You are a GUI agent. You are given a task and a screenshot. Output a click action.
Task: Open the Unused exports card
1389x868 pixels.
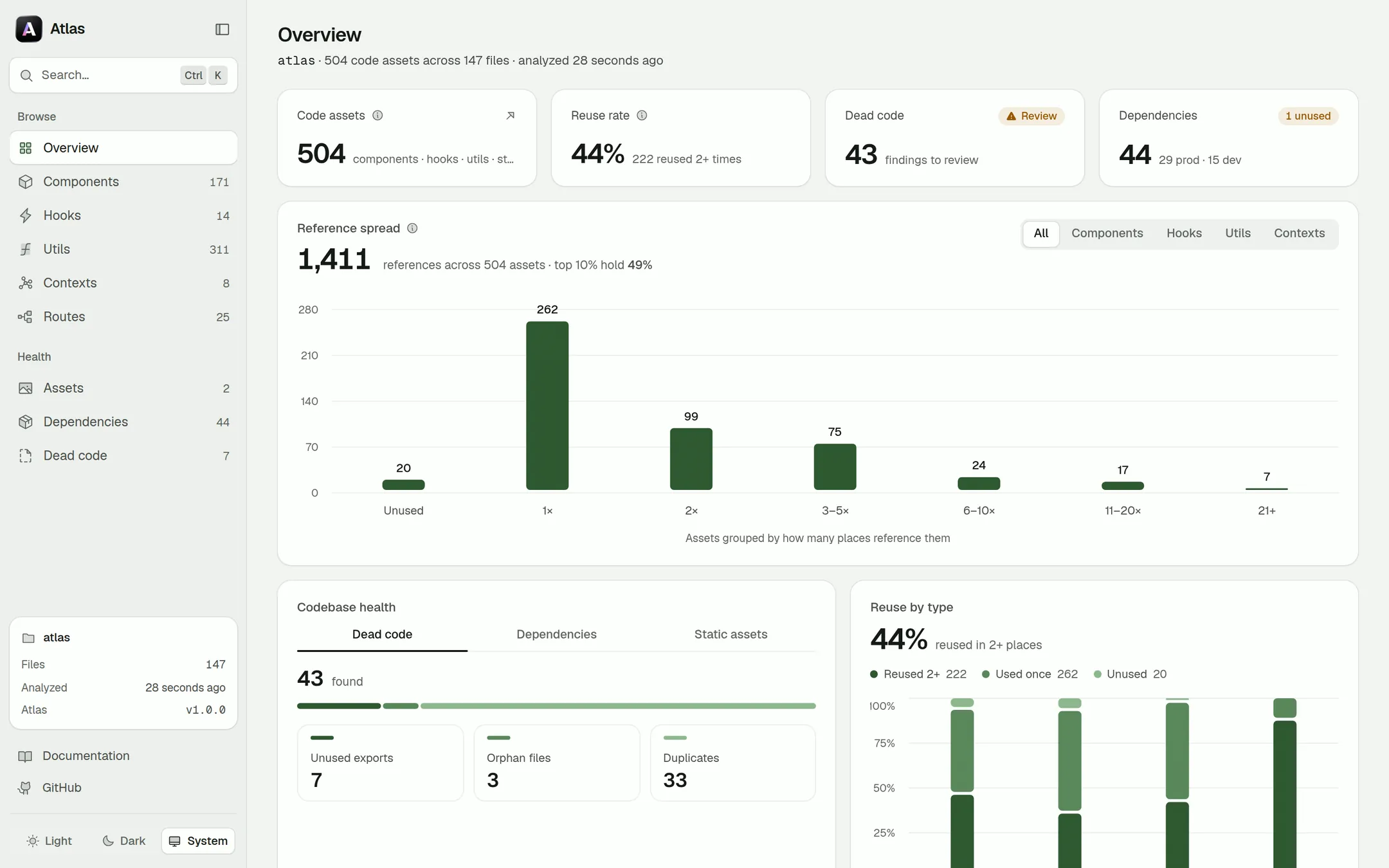[380, 763]
